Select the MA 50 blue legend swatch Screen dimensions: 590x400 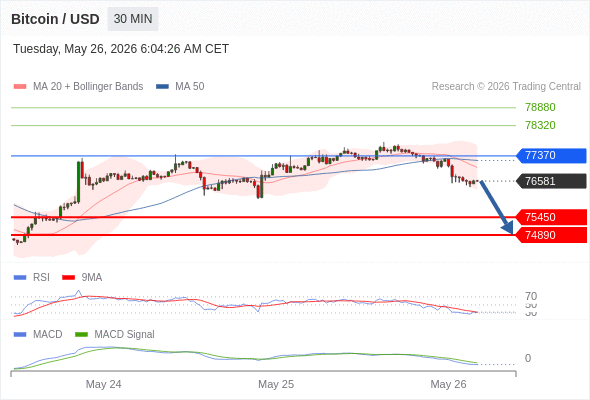pyautogui.click(x=162, y=87)
